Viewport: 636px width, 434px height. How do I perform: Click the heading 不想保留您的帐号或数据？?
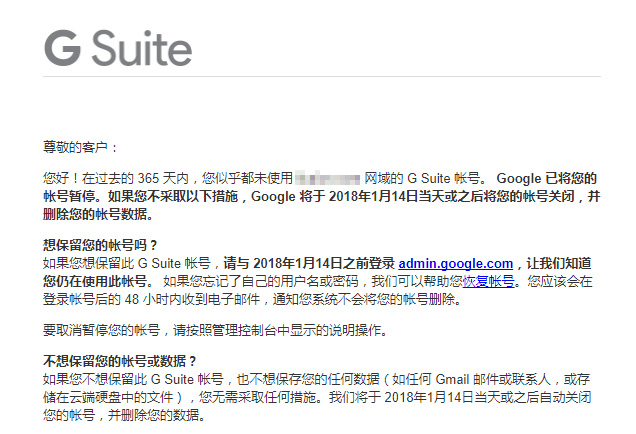pyautogui.click(x=120, y=361)
